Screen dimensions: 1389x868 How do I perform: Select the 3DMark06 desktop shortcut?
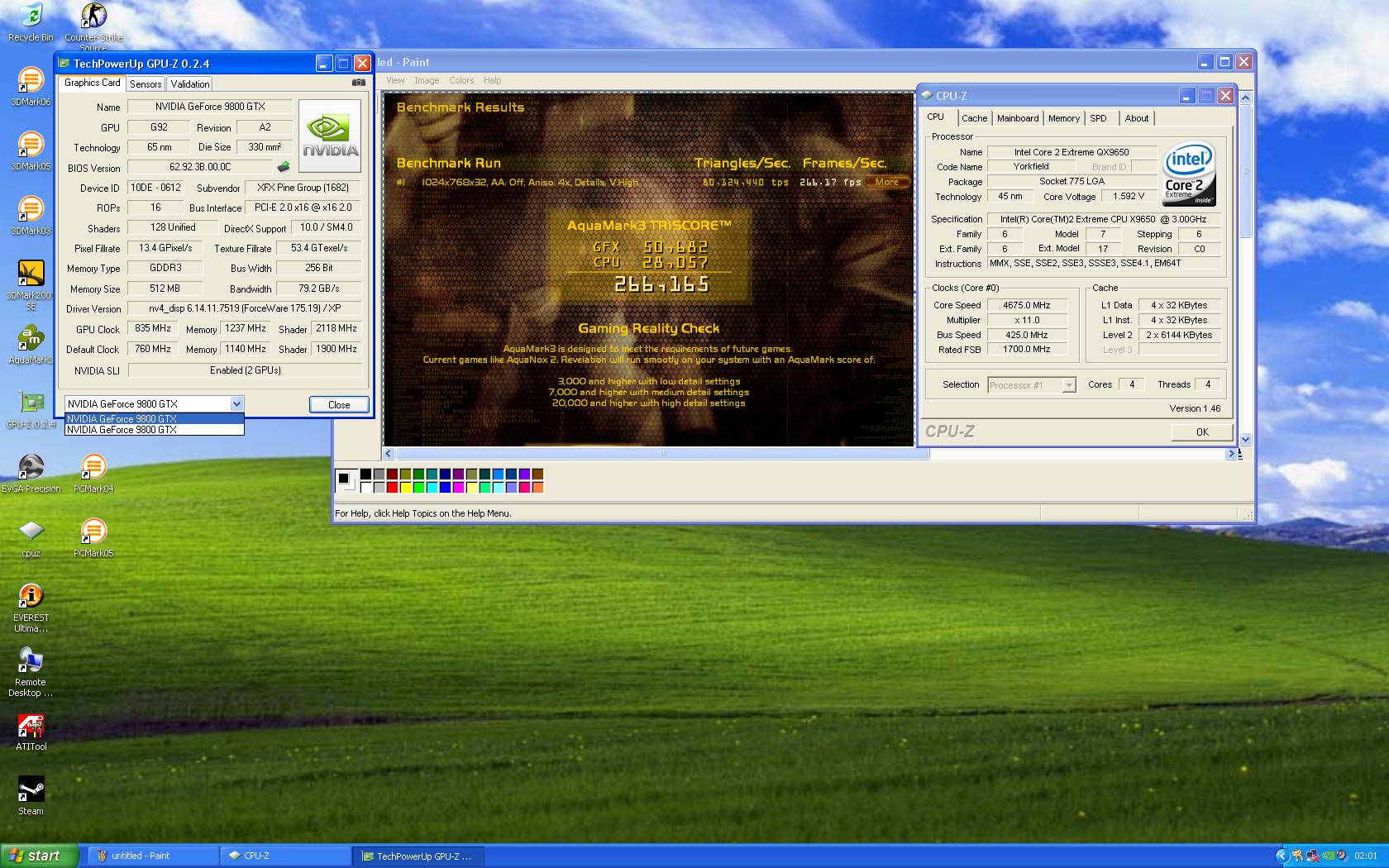(31, 87)
